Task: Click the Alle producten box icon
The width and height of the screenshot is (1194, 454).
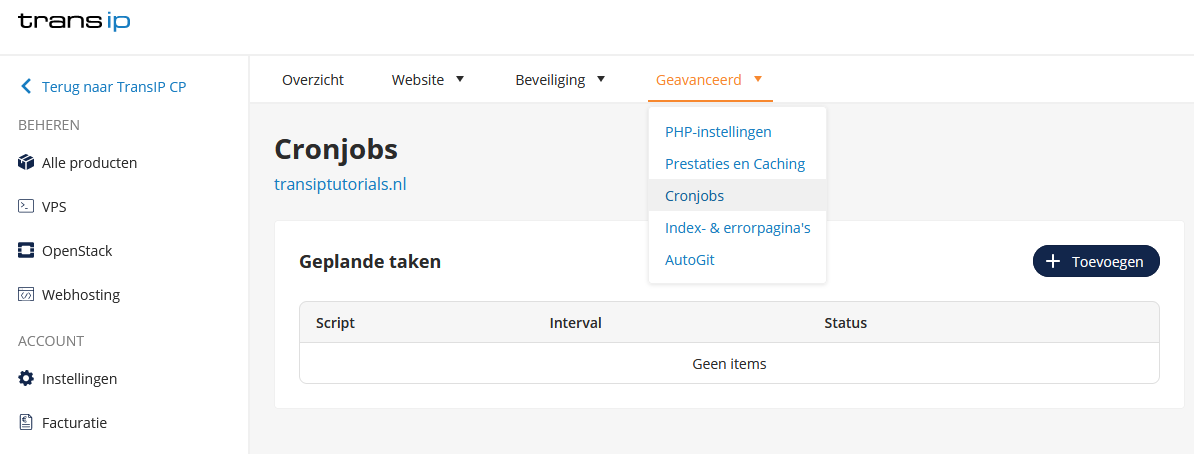Action: coord(26,162)
